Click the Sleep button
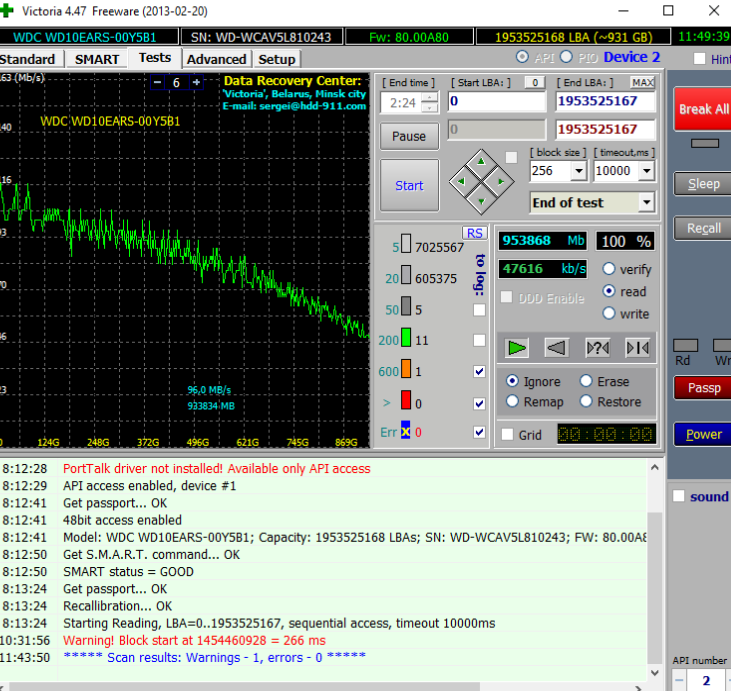This screenshot has height=691, width=731. 703,184
